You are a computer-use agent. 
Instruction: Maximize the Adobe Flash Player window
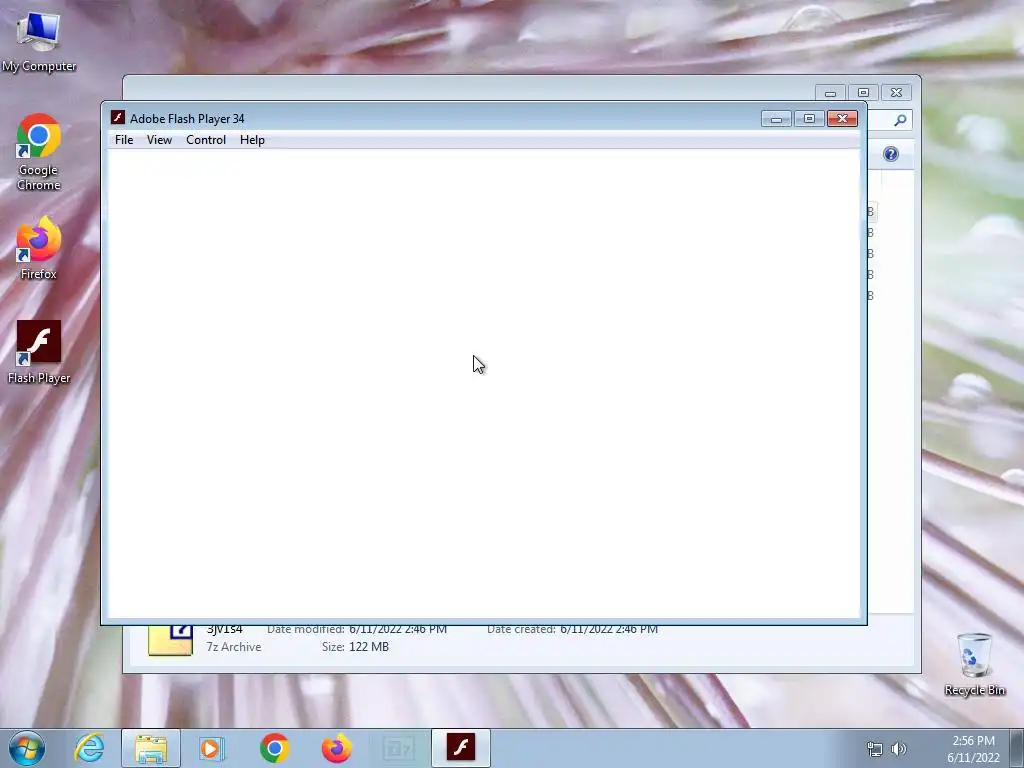[809, 118]
